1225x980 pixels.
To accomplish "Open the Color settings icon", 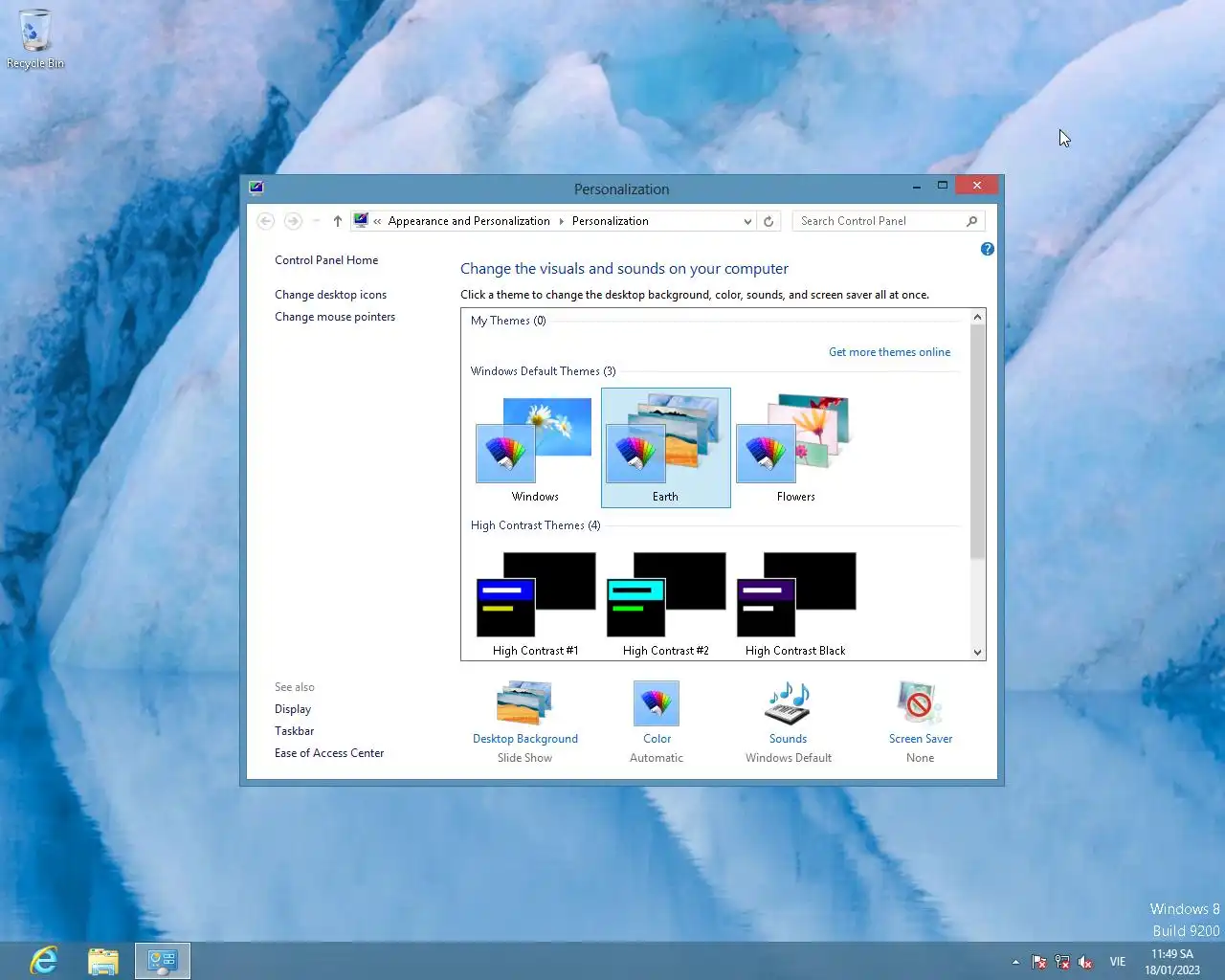I will [657, 703].
